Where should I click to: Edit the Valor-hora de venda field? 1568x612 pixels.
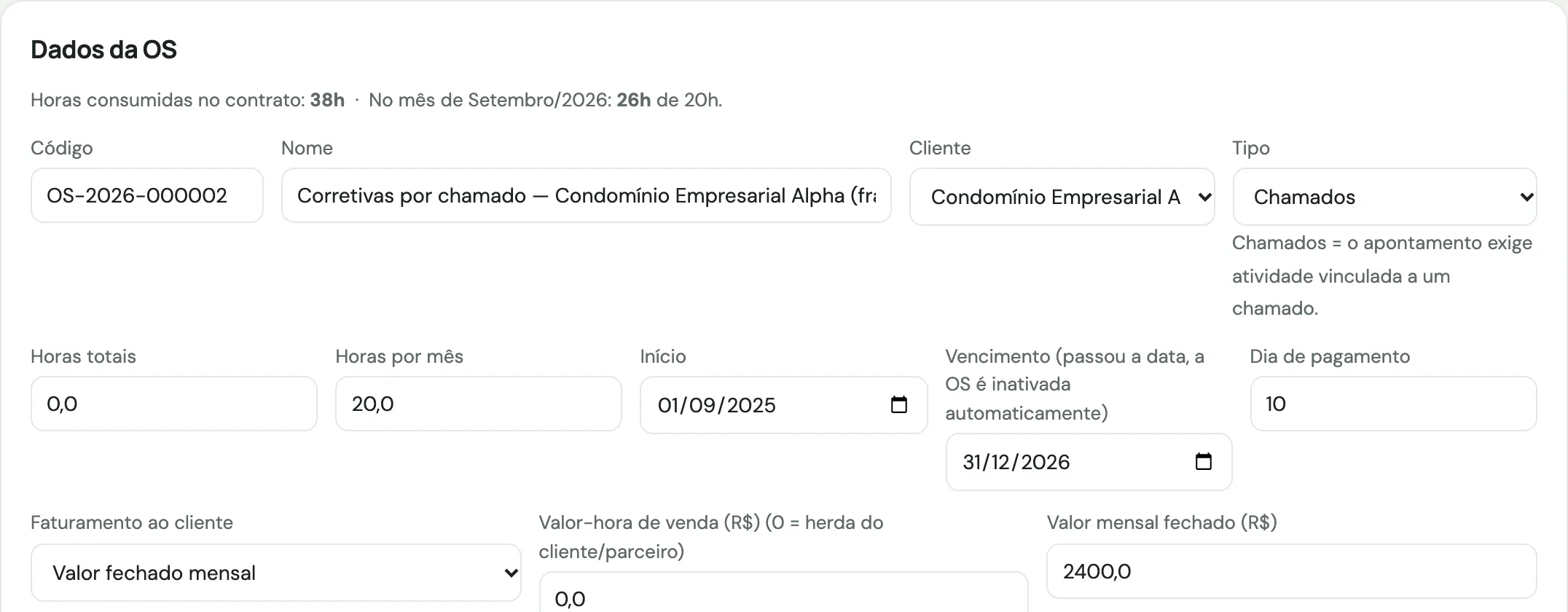point(783,593)
